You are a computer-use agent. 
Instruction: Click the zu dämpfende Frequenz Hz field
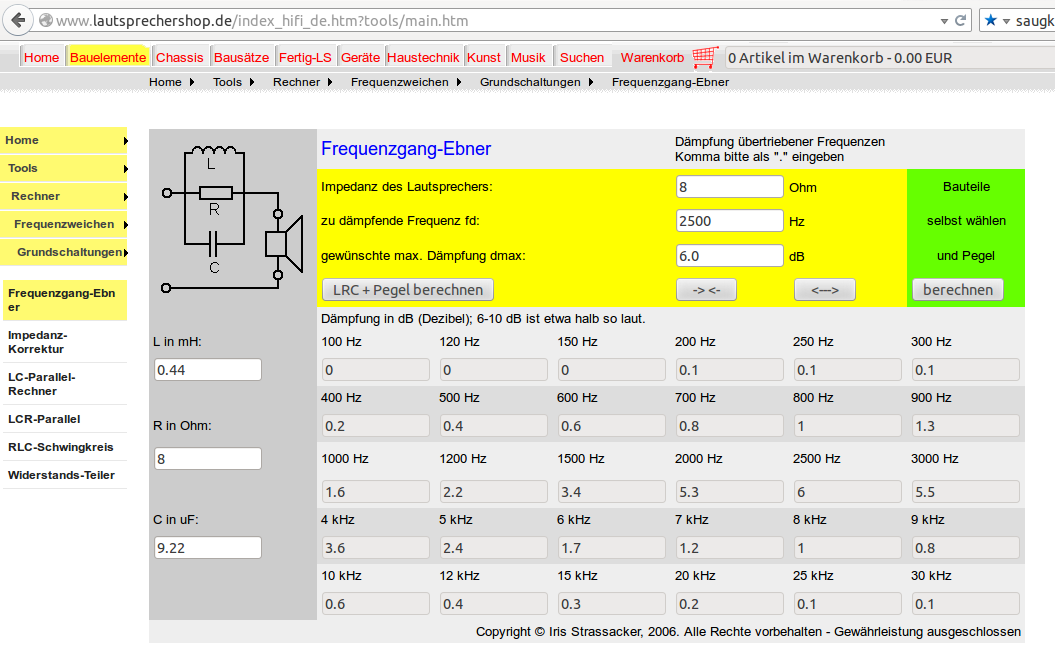(x=729, y=221)
